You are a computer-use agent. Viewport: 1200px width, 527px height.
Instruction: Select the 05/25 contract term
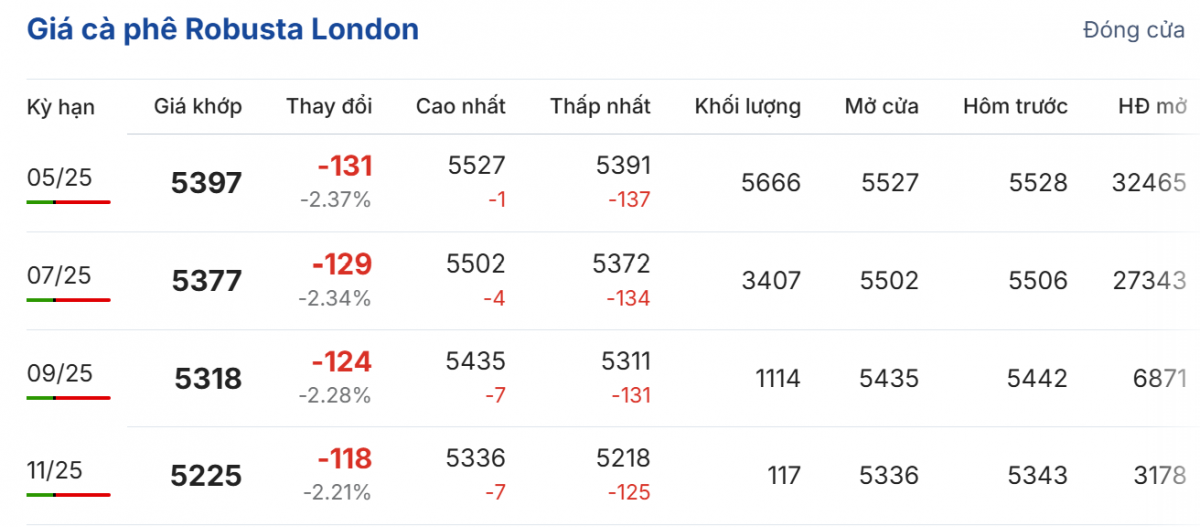(x=59, y=177)
